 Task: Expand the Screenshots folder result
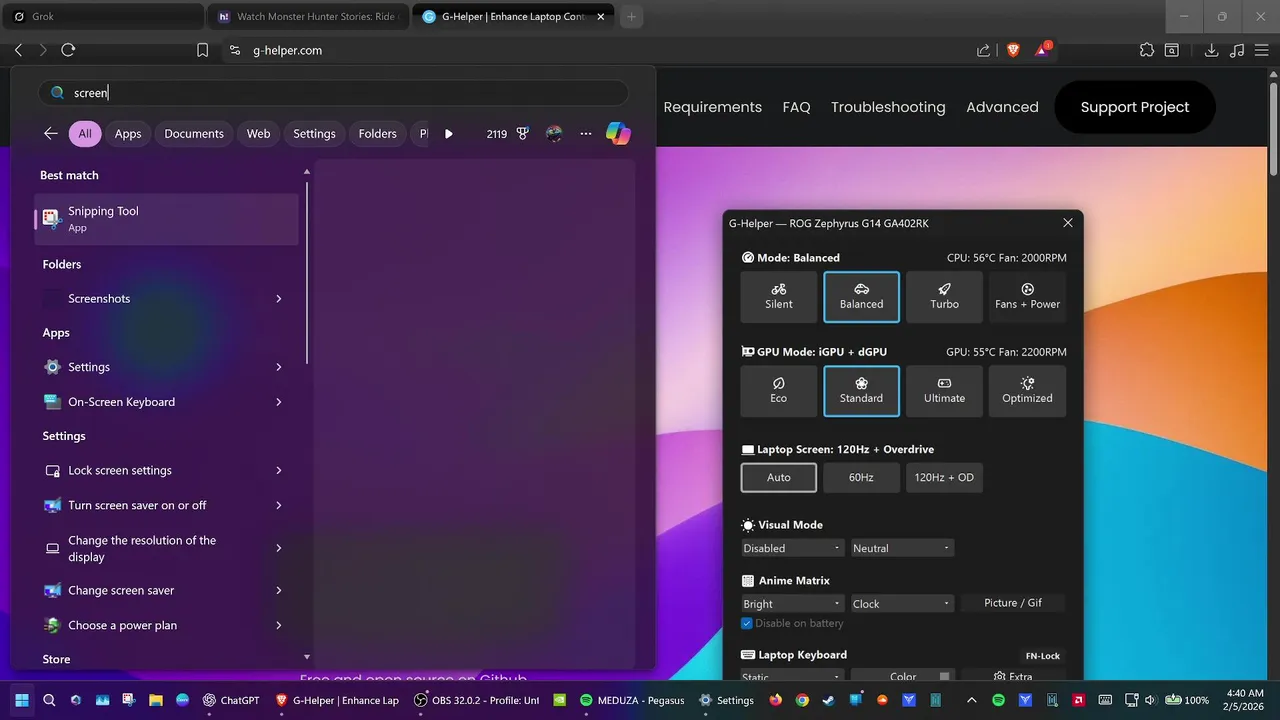point(279,299)
